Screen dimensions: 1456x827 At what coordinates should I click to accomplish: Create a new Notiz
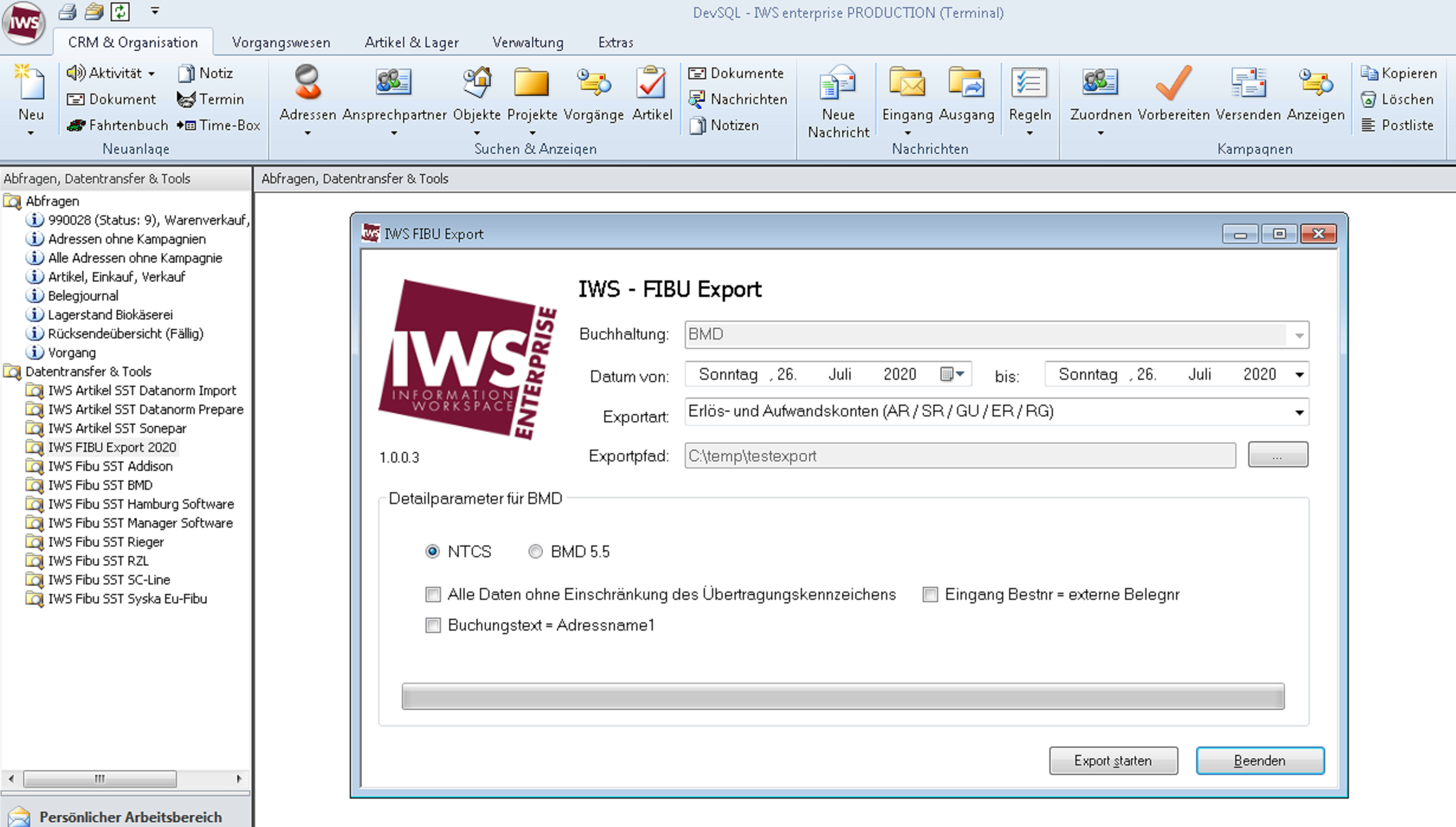(x=205, y=73)
